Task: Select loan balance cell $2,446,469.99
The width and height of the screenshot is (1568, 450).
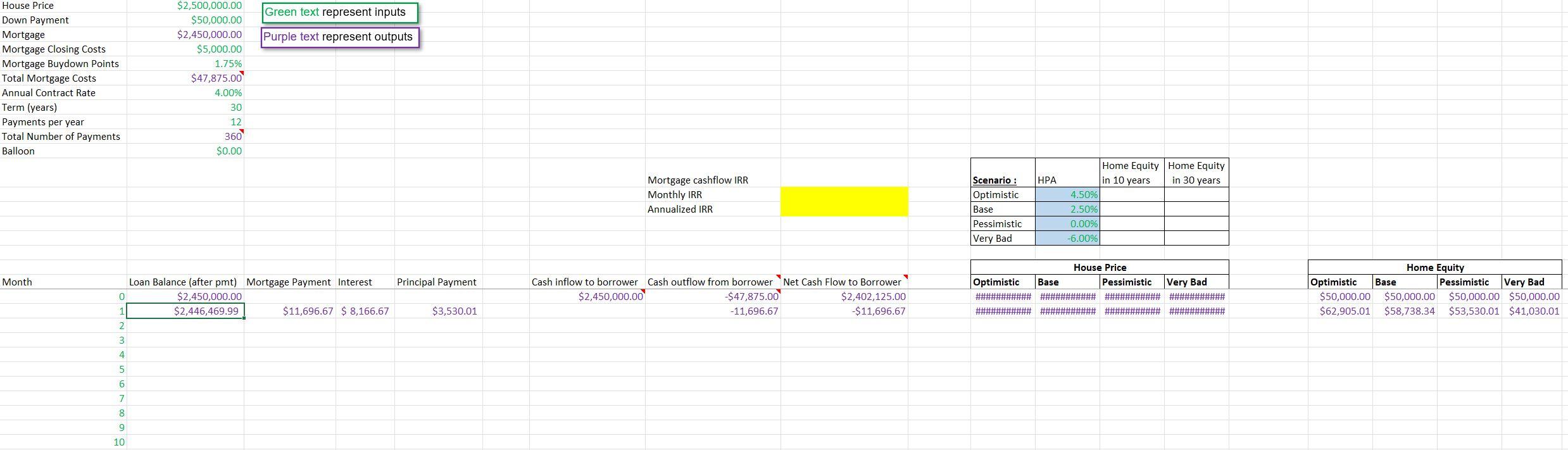Action: point(185,311)
